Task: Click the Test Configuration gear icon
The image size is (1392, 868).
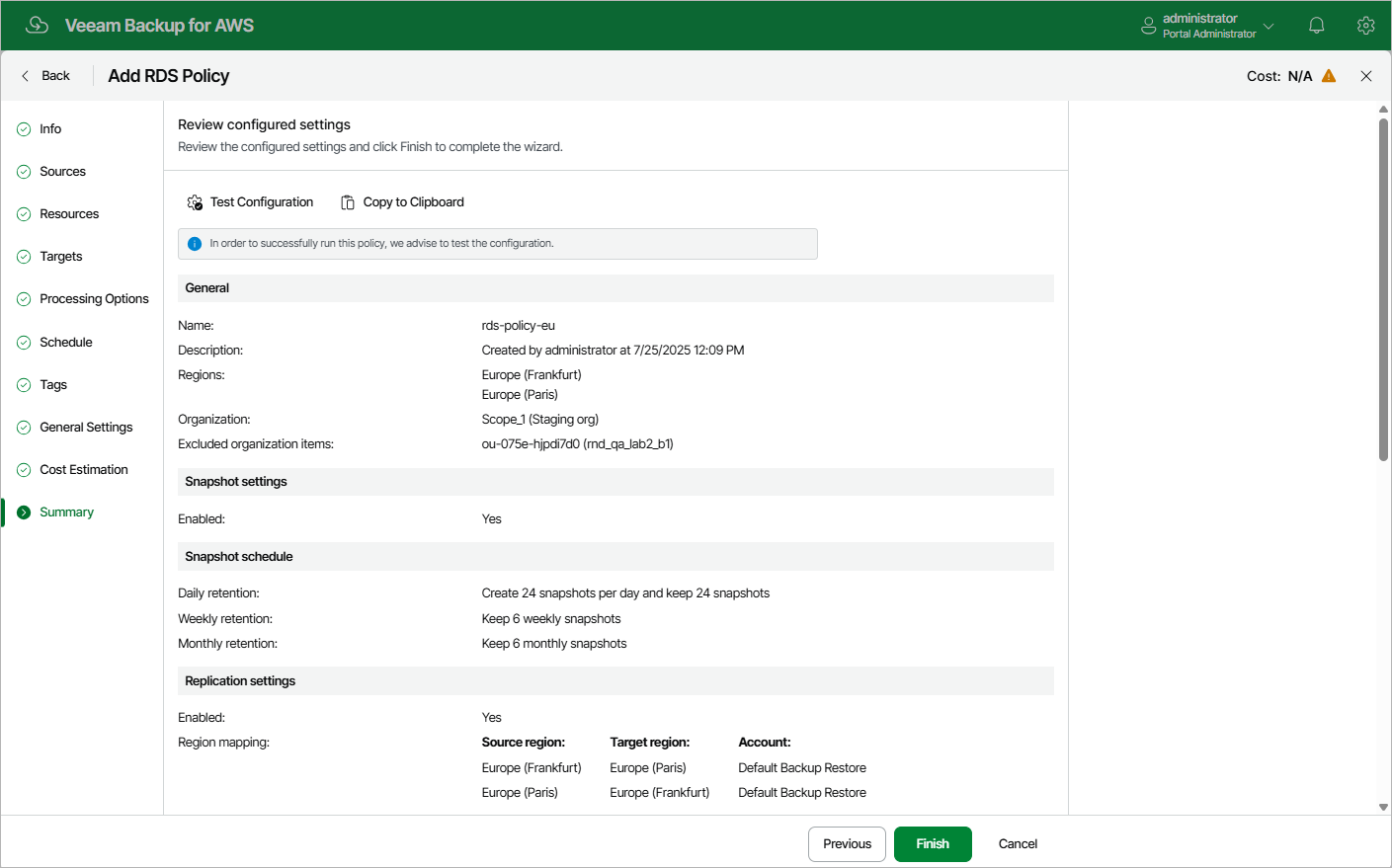Action: (x=195, y=202)
